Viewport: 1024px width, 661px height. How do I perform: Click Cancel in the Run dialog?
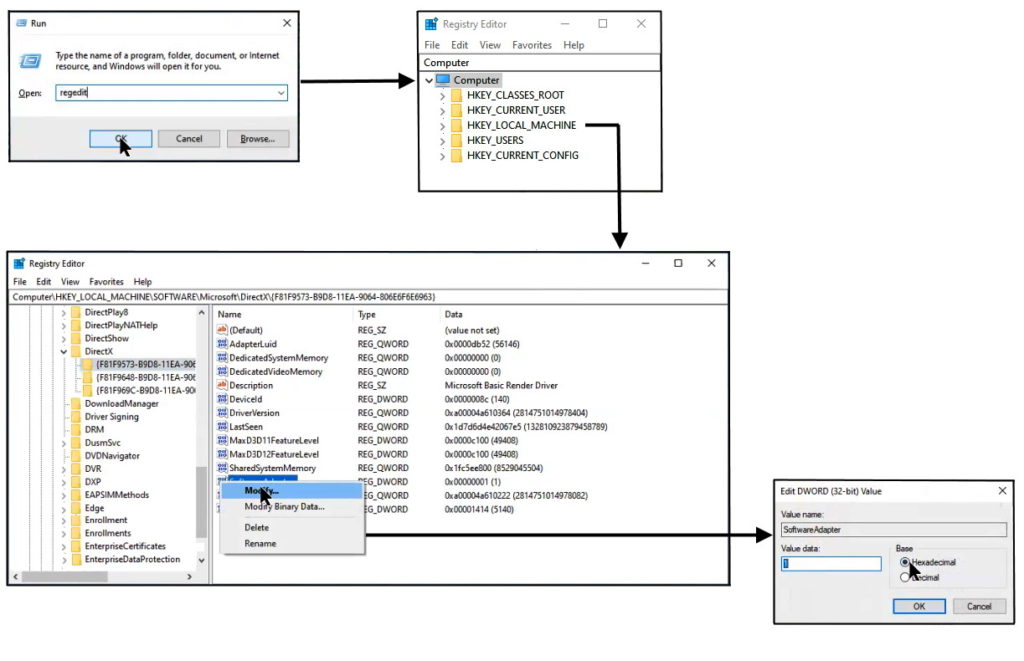(189, 138)
